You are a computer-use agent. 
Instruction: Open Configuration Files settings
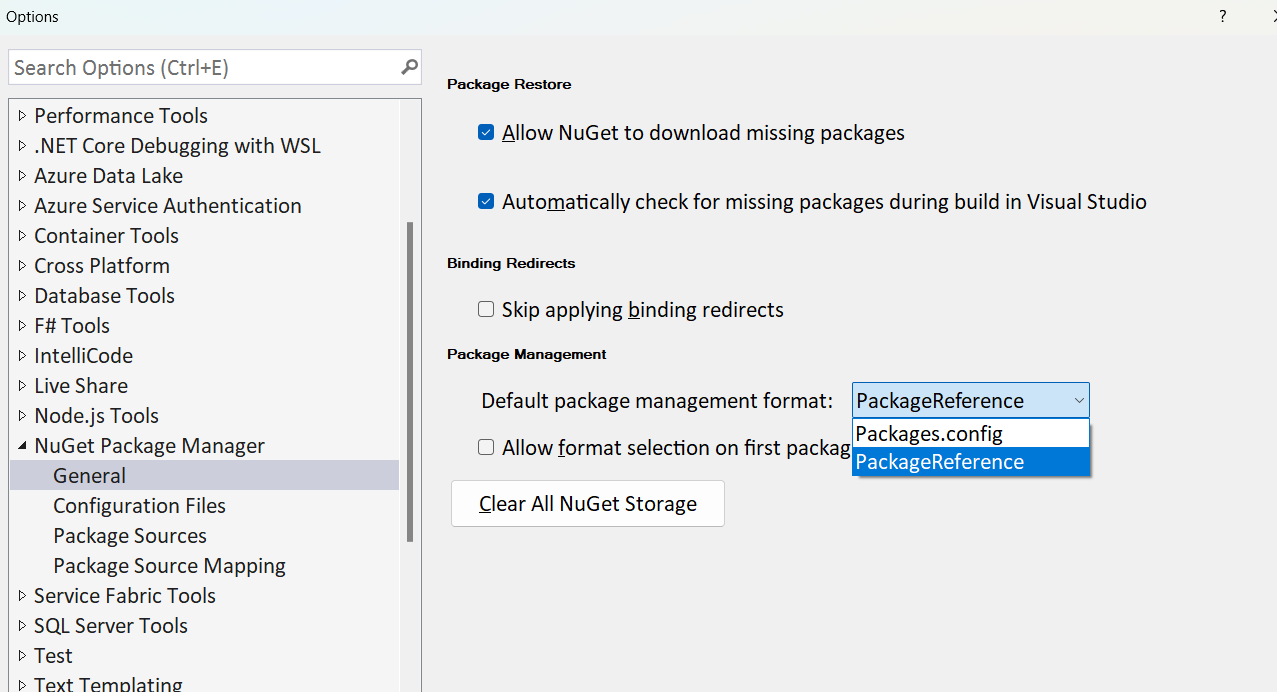coord(139,505)
